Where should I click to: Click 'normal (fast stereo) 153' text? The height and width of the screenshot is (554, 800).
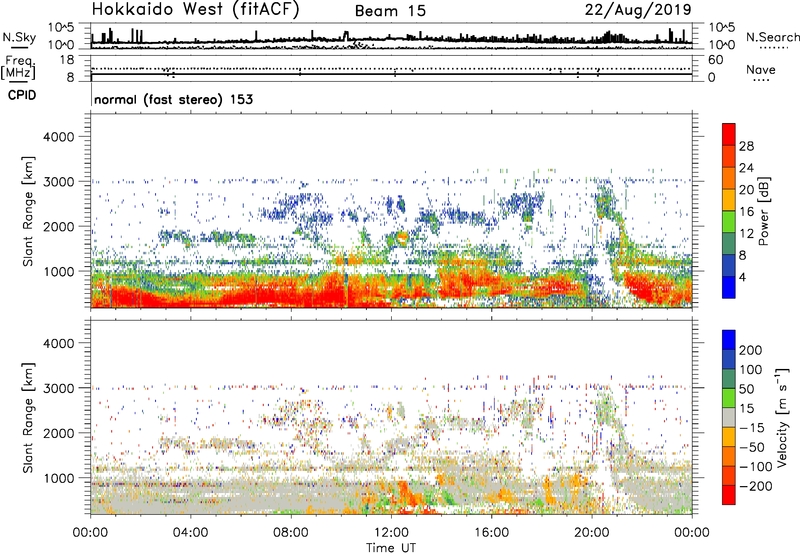pos(173,99)
